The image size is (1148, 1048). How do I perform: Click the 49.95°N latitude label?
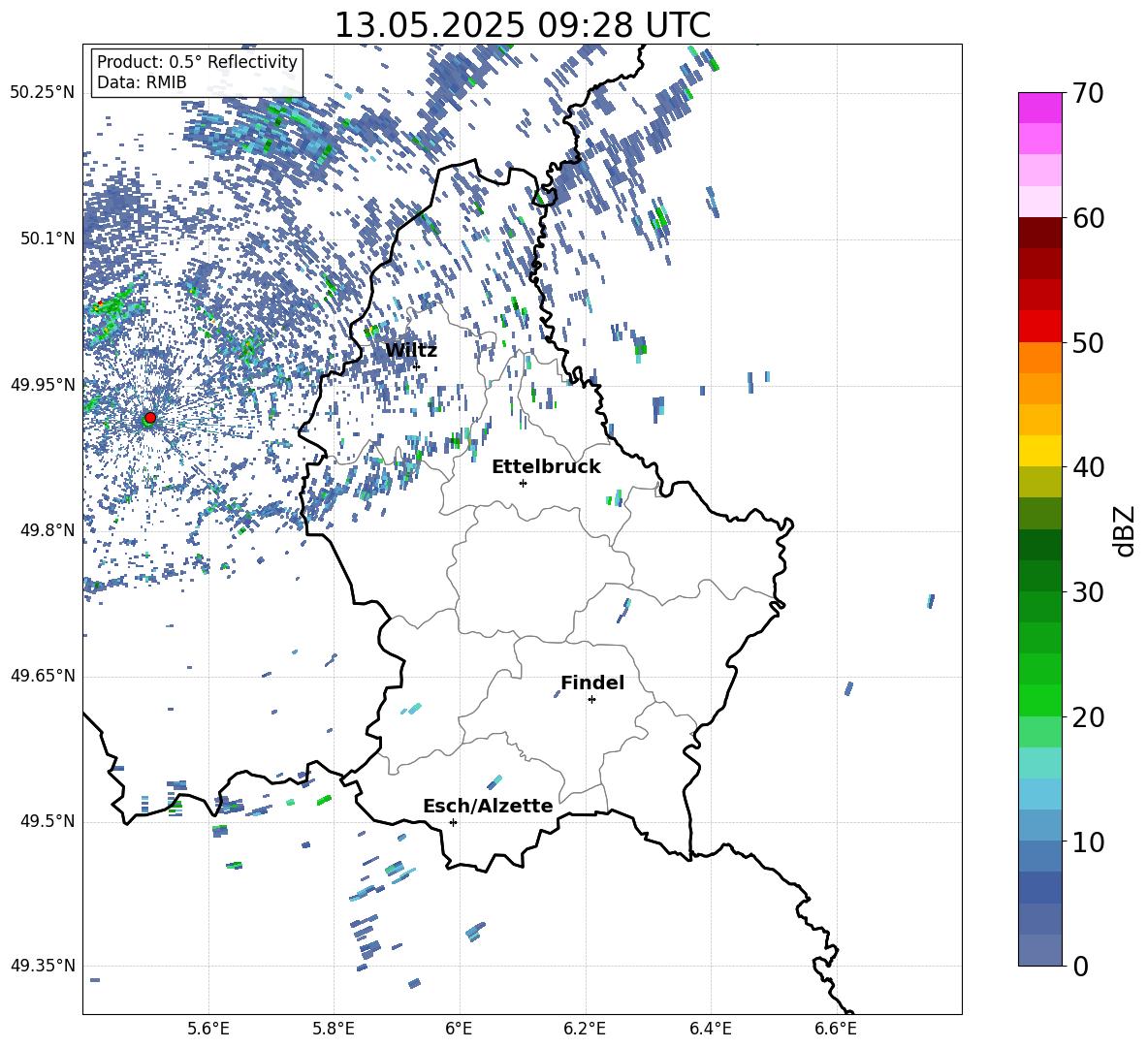coord(43,385)
